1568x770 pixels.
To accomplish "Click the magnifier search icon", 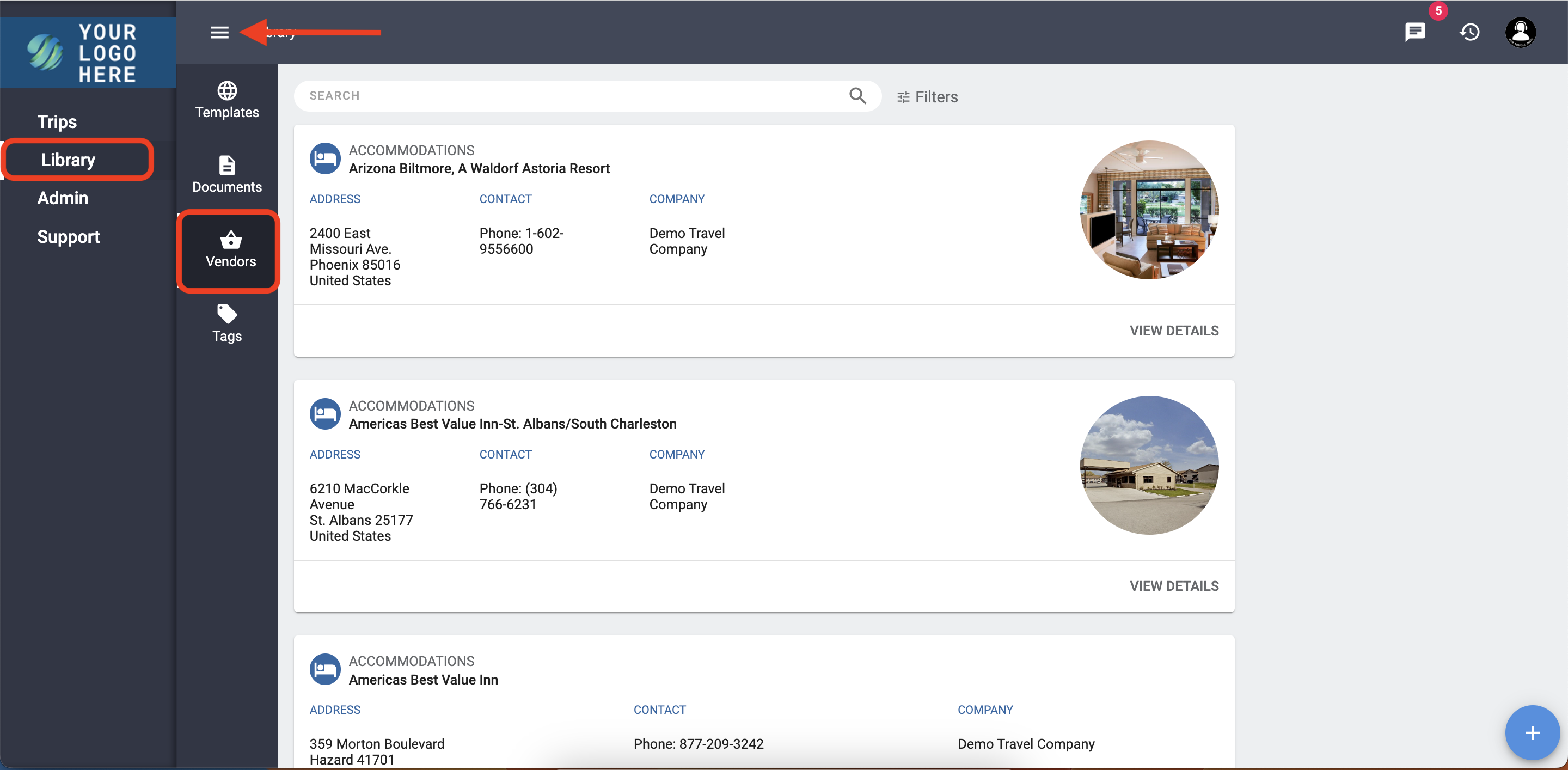I will pyautogui.click(x=857, y=95).
